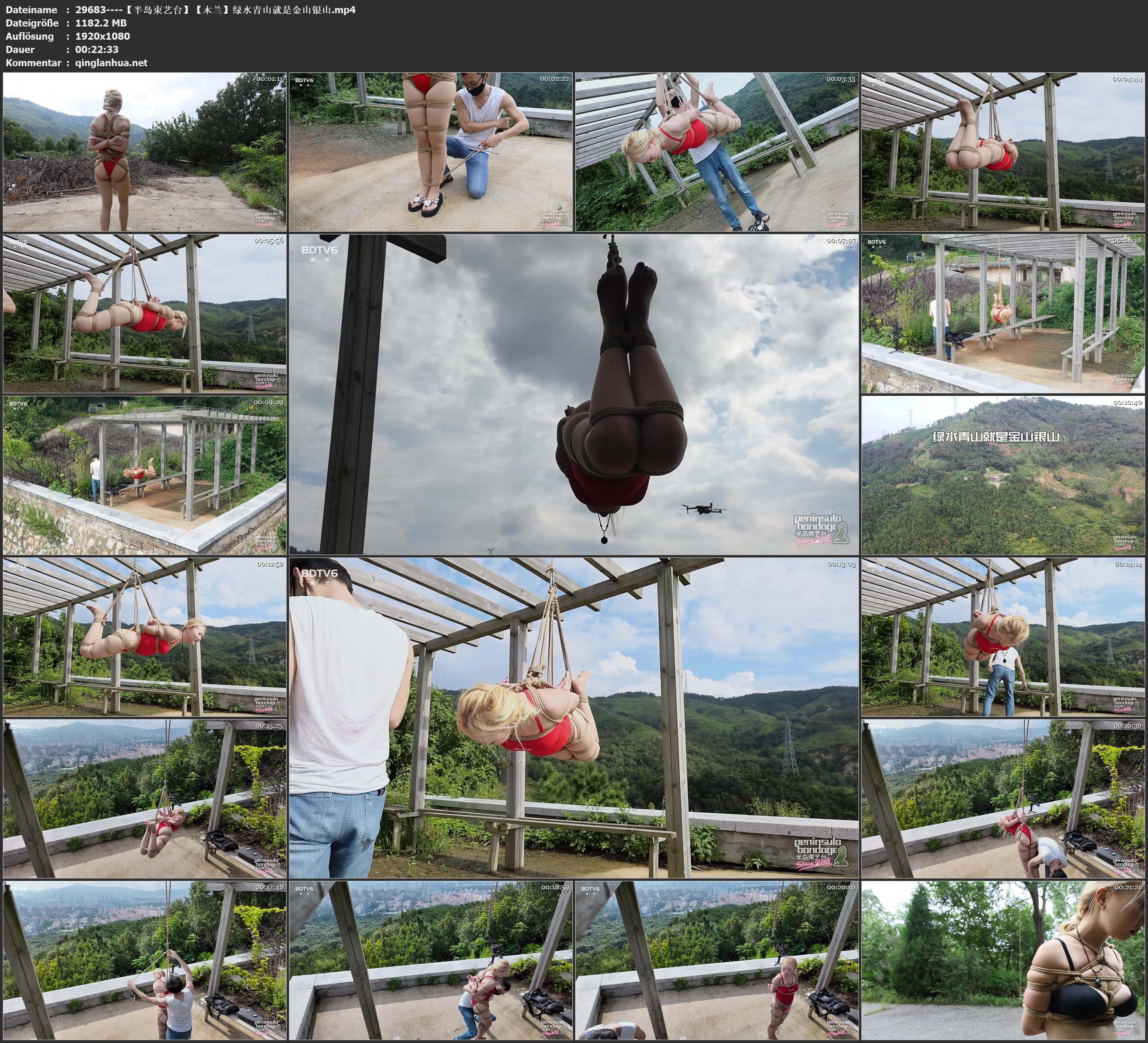Select the thumbnail at 00:03:33

click(716, 151)
